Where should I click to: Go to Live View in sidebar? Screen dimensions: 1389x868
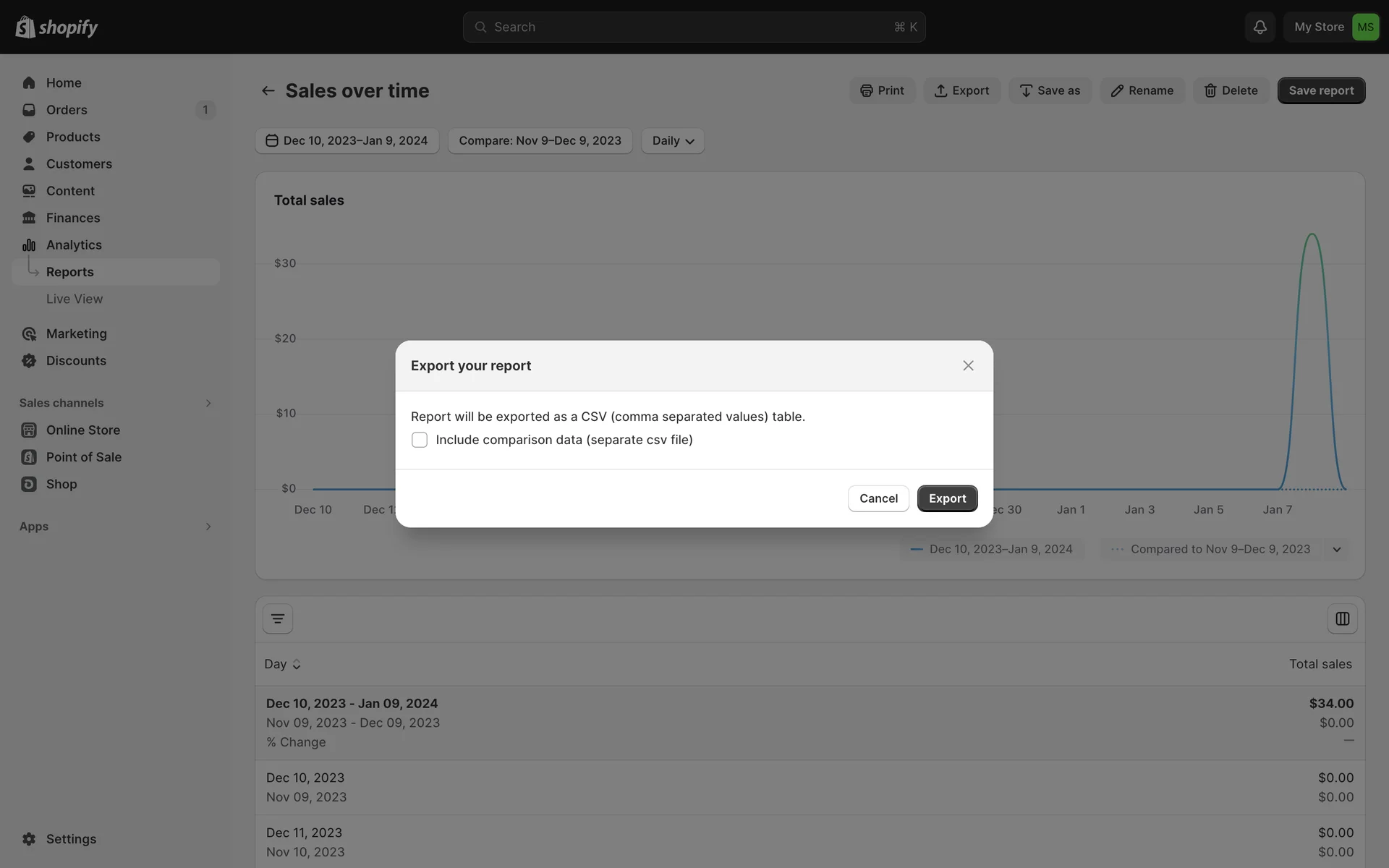tap(75, 299)
